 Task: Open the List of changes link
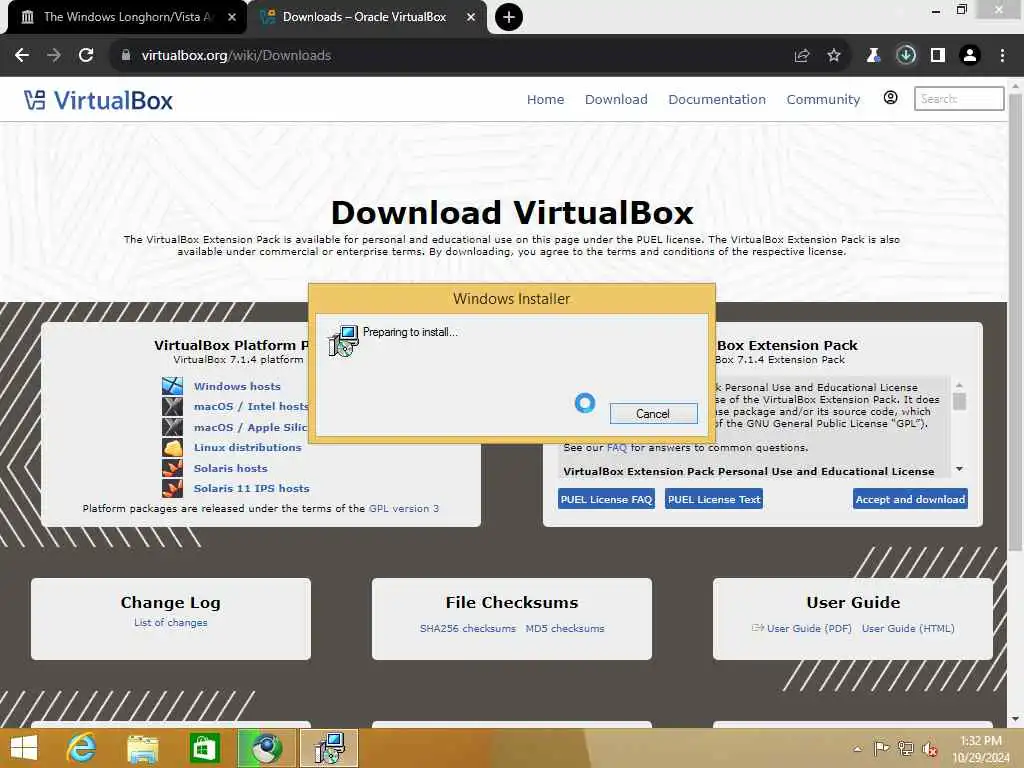point(170,623)
